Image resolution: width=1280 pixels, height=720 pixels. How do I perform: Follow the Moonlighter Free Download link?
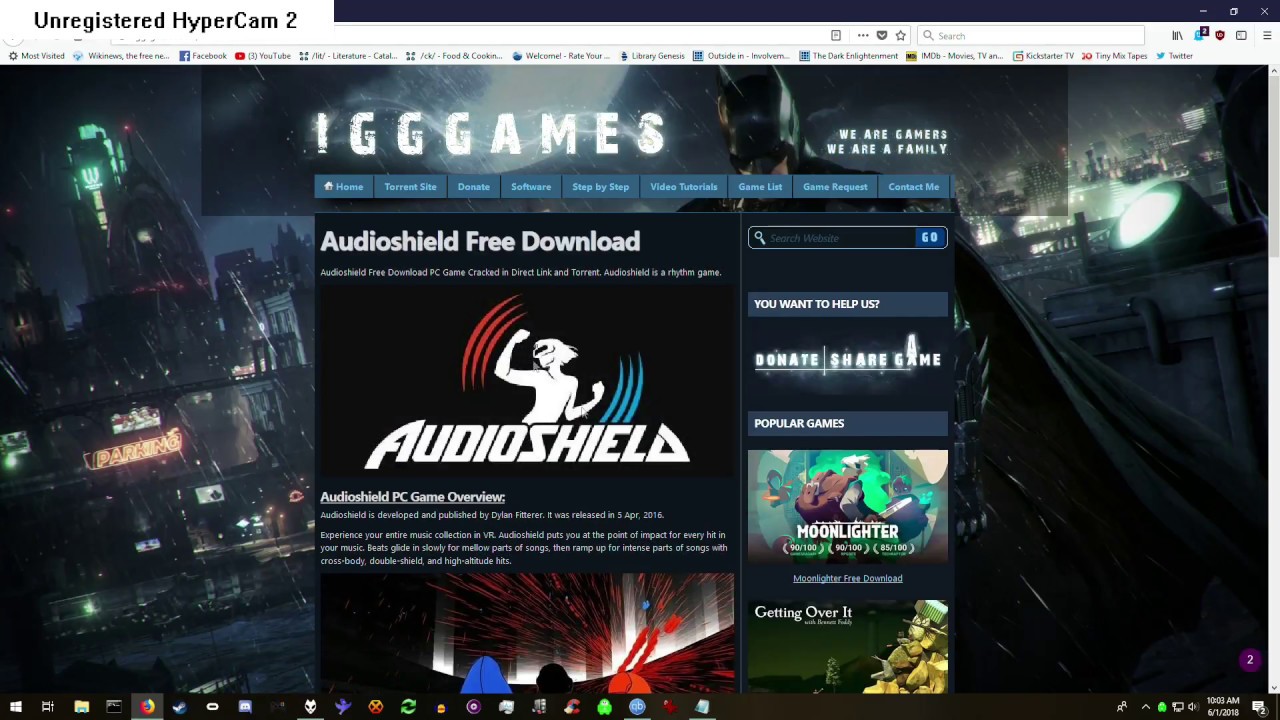click(x=848, y=578)
